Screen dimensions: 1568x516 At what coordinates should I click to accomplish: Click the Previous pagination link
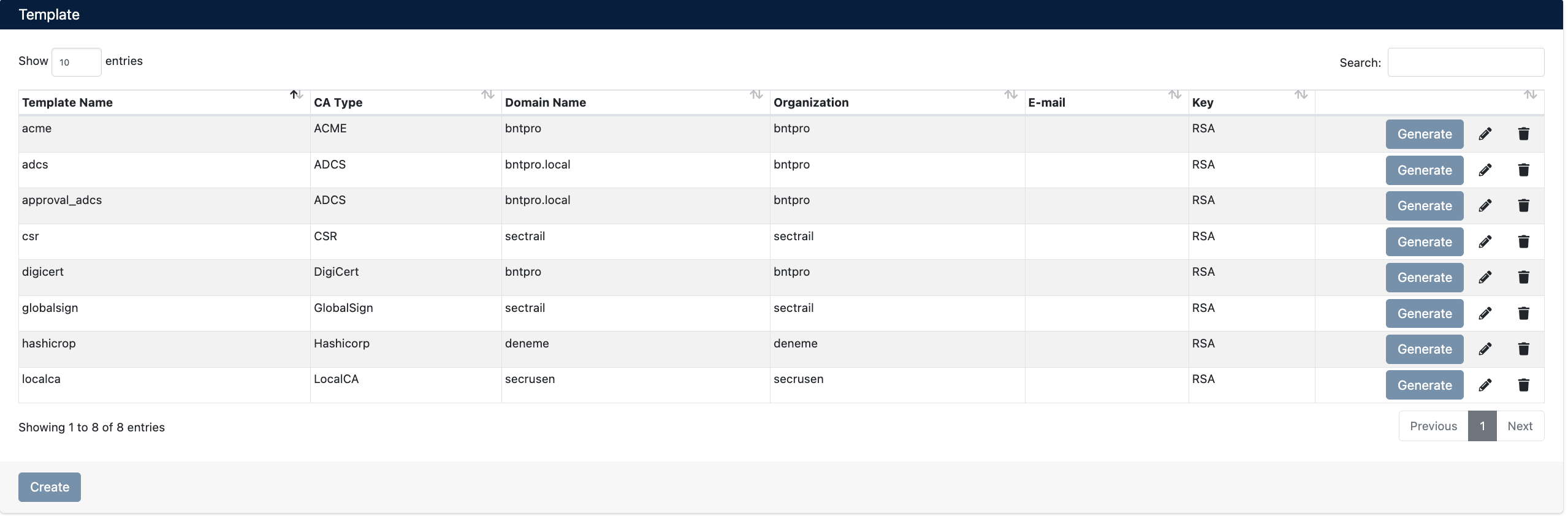(x=1433, y=426)
